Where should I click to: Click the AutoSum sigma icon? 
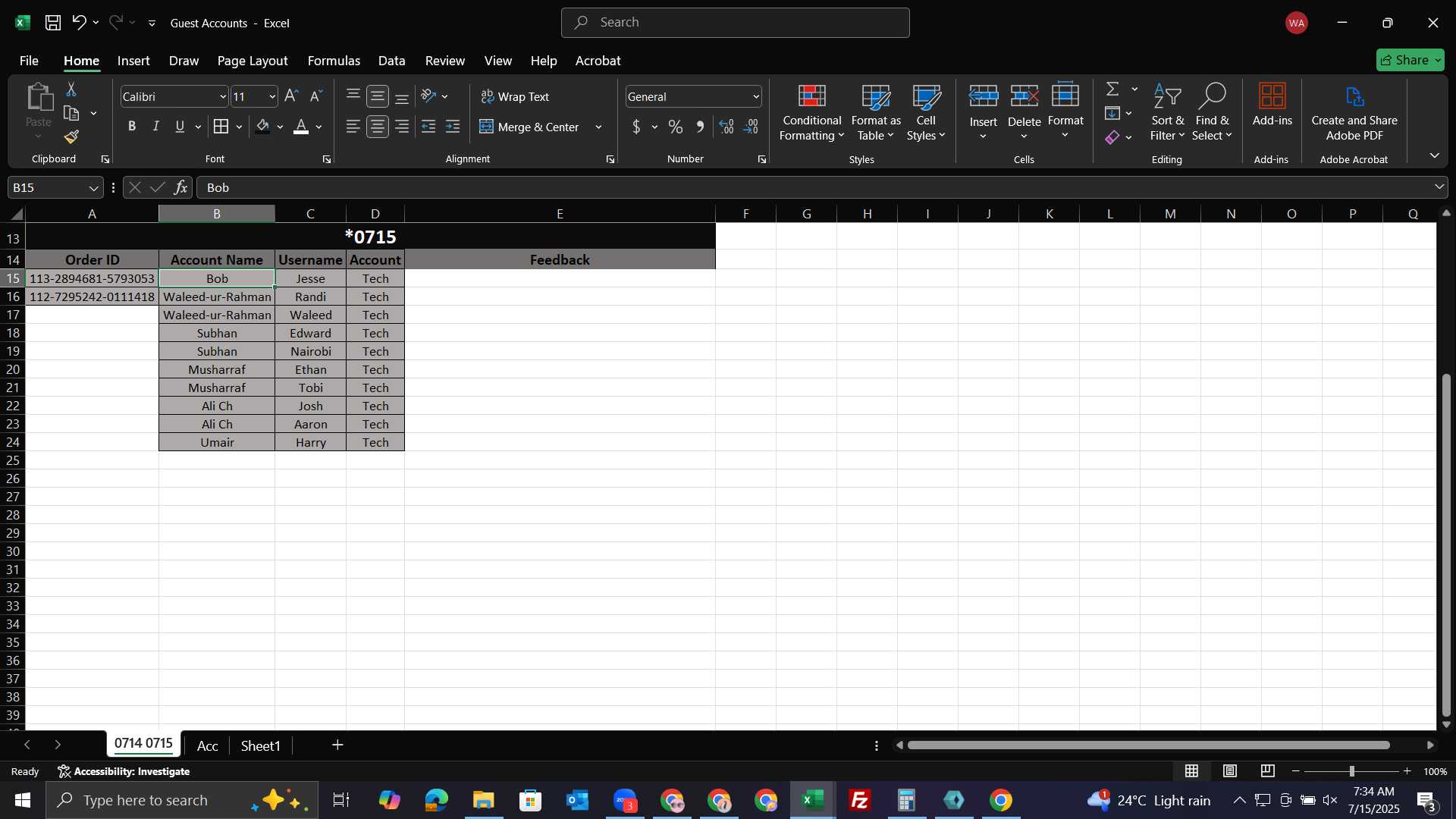click(1112, 89)
